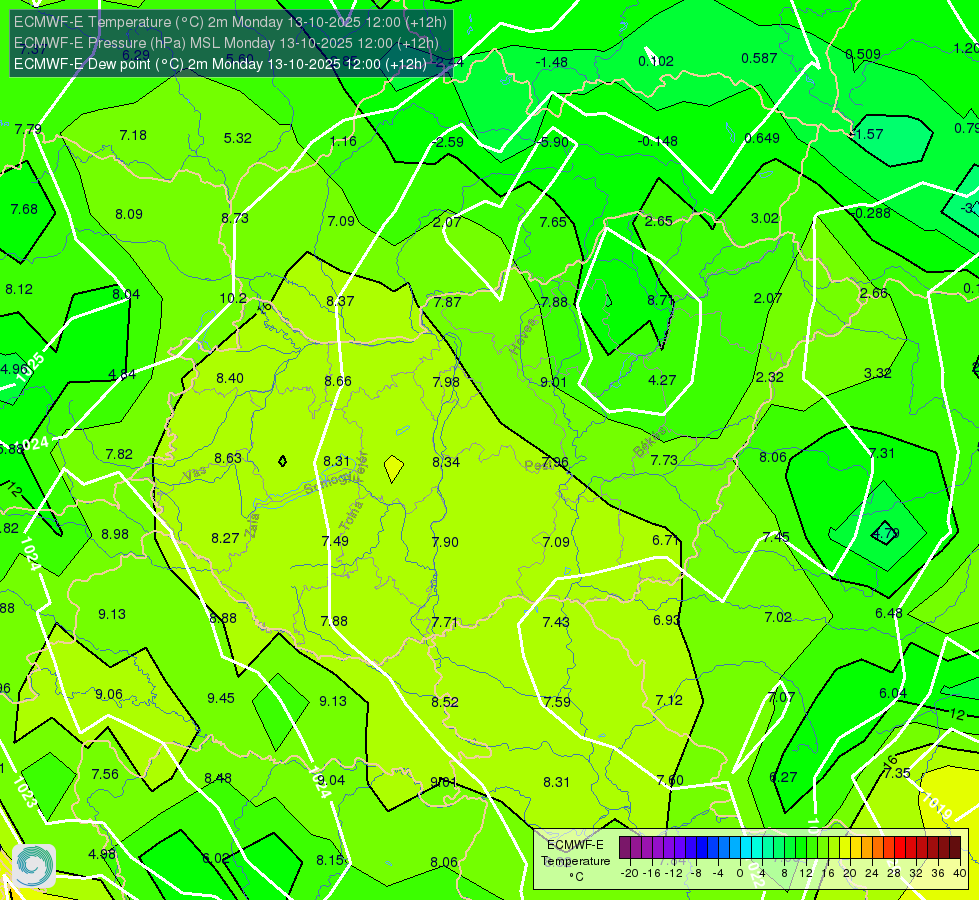Image resolution: width=979 pixels, height=900 pixels.
Task: Click the Heves county label
Action: click(x=523, y=336)
